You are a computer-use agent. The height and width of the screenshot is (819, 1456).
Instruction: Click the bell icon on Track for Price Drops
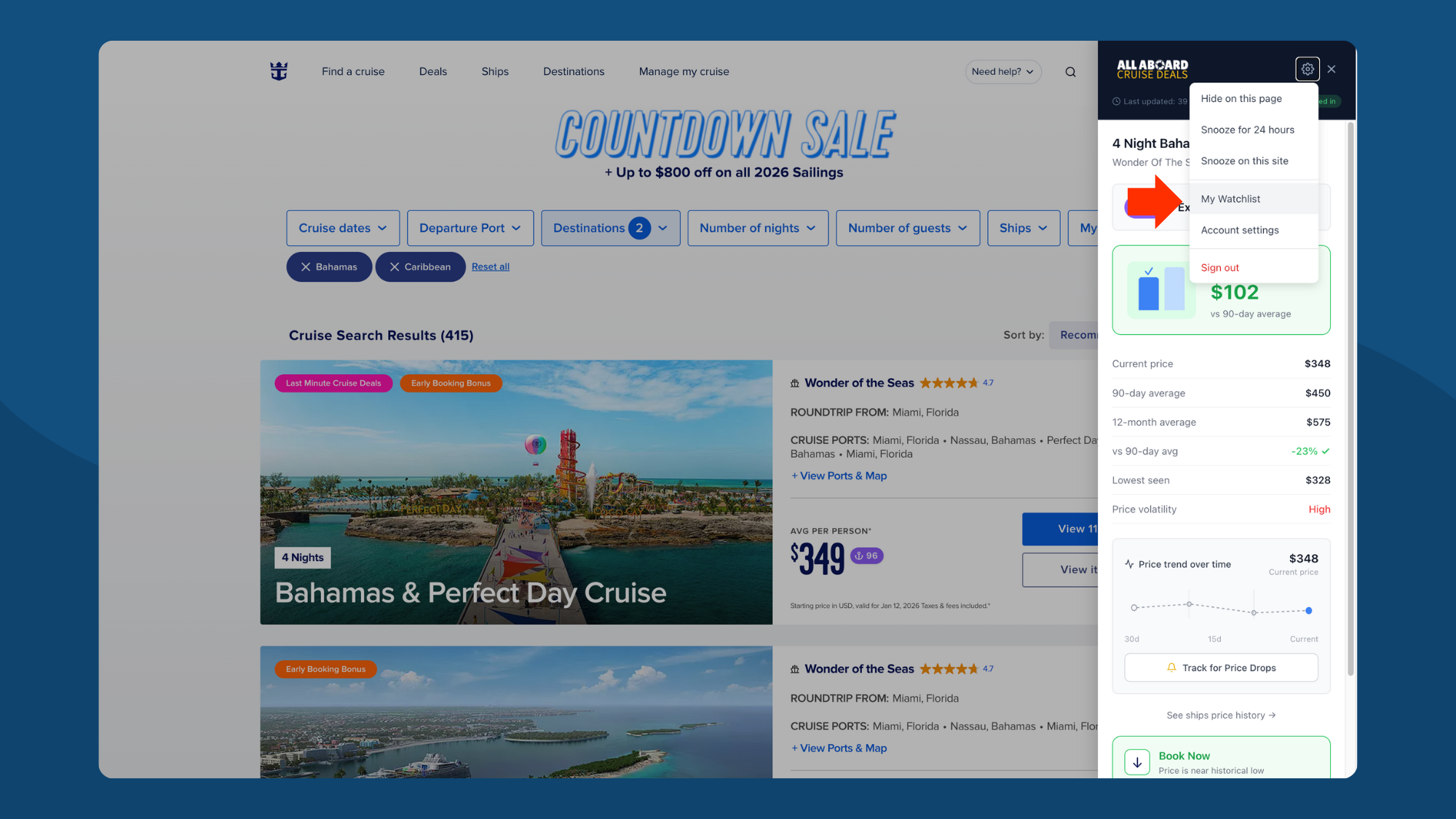[1171, 668]
